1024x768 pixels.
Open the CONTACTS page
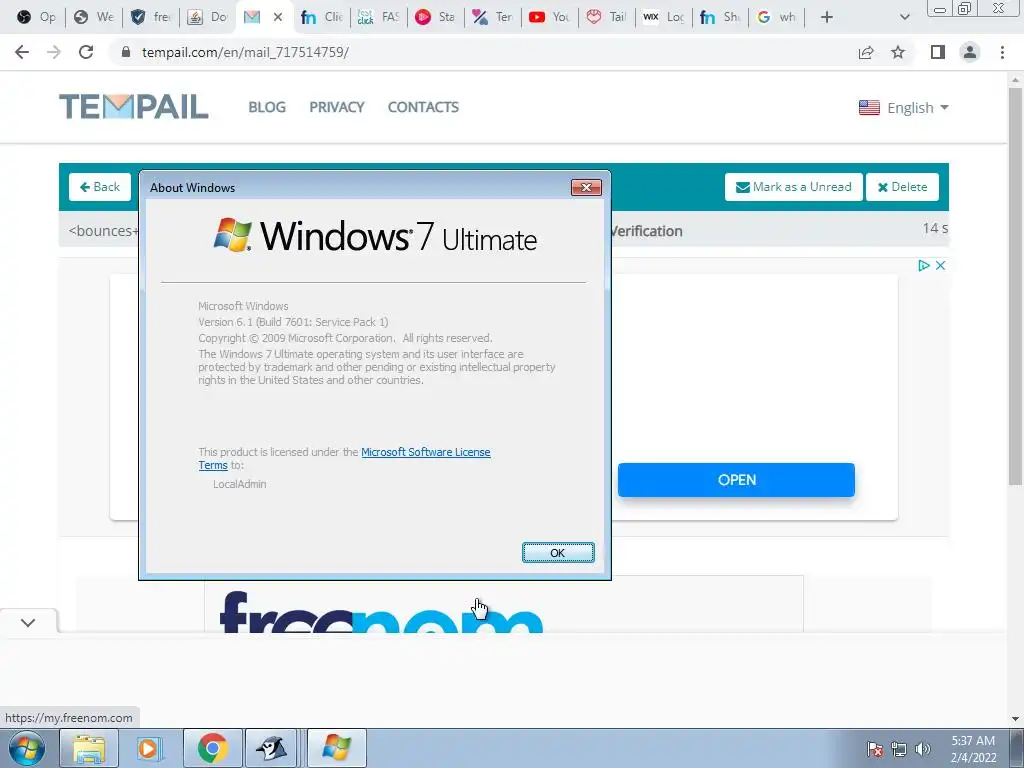click(x=423, y=107)
